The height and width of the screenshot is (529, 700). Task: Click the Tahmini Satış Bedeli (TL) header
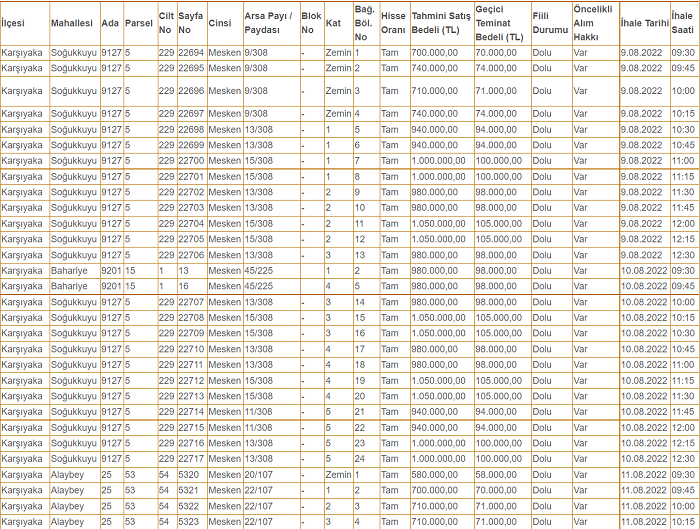point(440,22)
